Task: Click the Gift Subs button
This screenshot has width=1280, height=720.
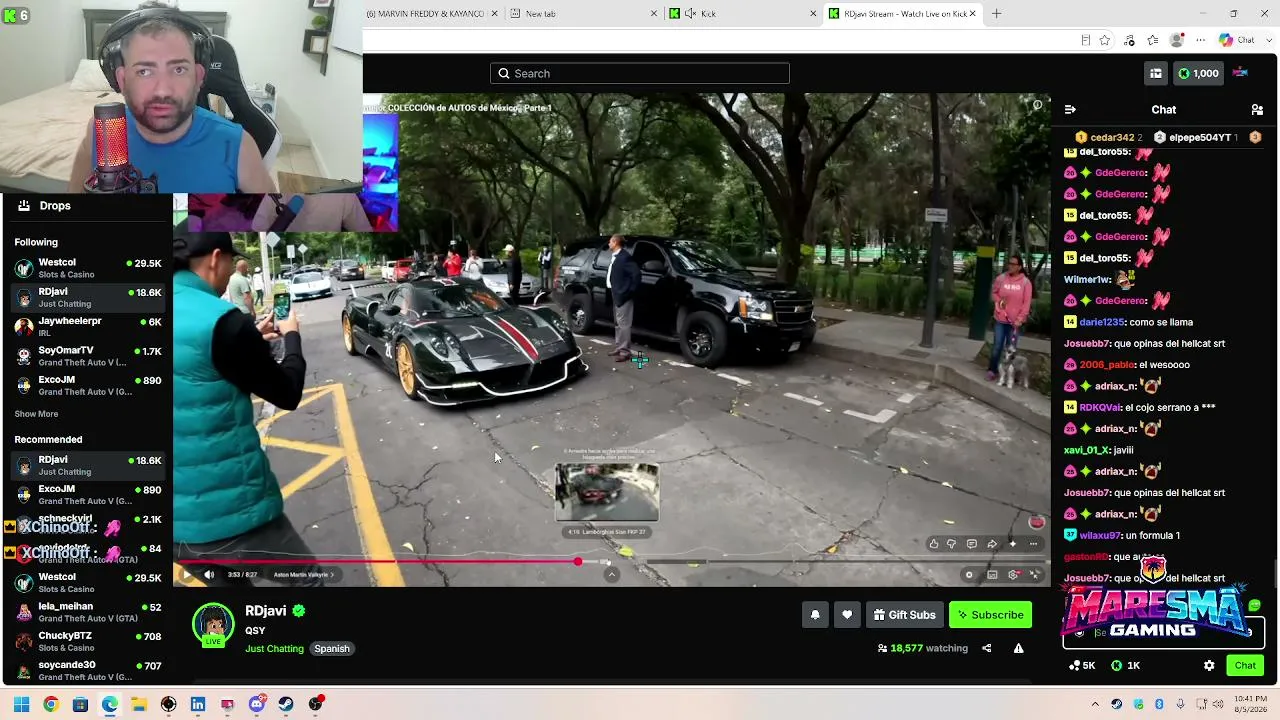Action: (x=904, y=615)
